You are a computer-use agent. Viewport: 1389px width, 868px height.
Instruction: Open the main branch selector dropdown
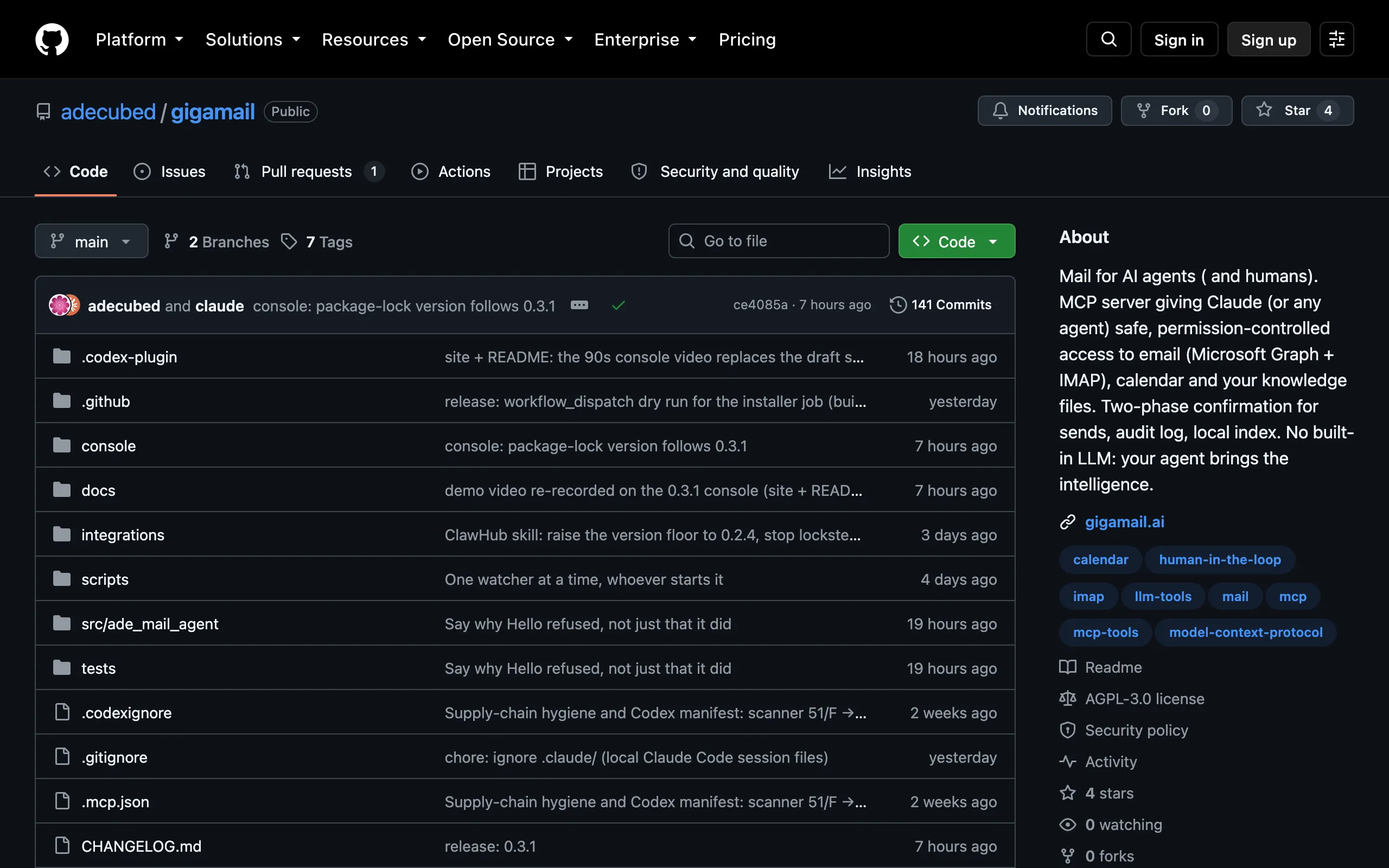click(91, 241)
